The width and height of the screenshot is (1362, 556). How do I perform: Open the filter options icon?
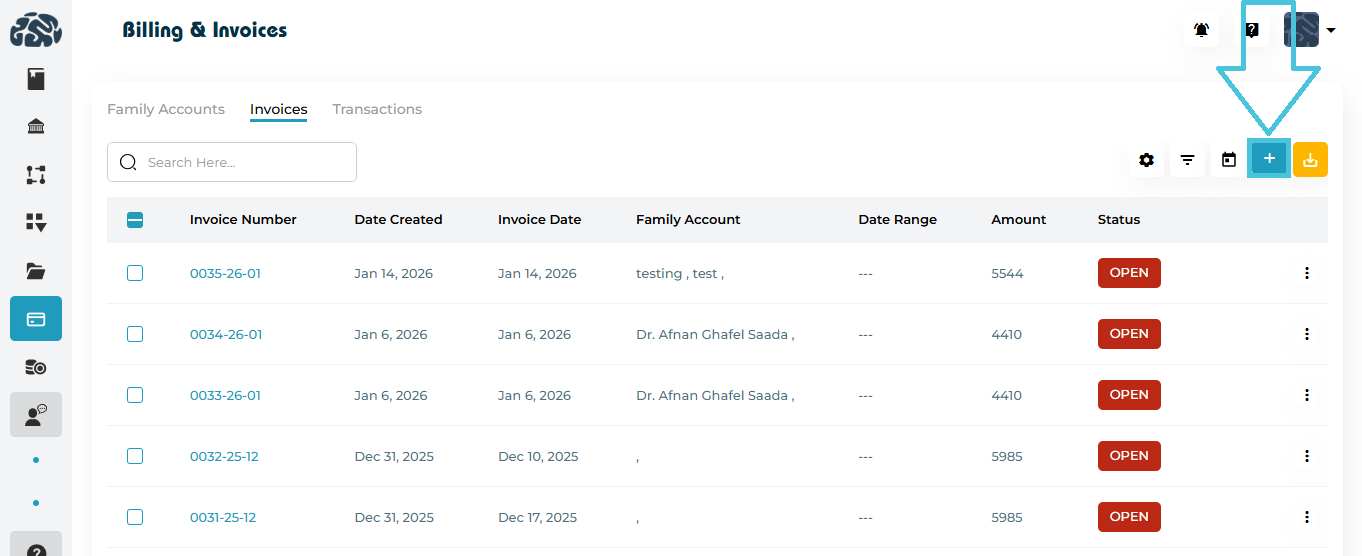point(1187,160)
